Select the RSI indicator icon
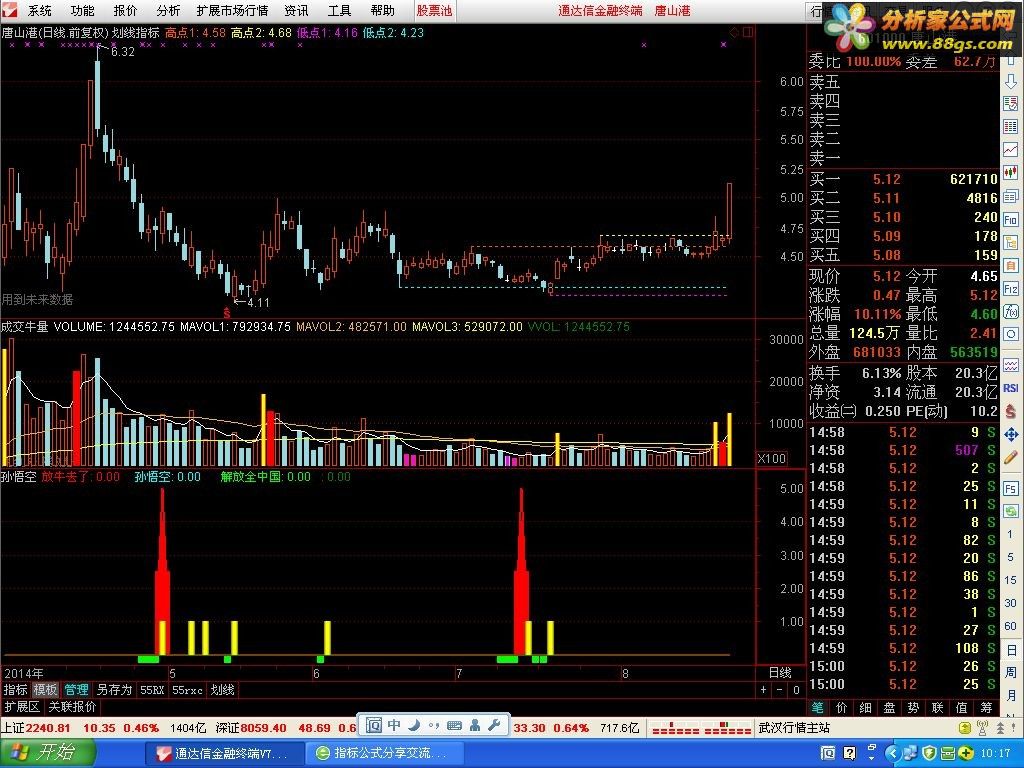This screenshot has height=768, width=1024. [1010, 388]
